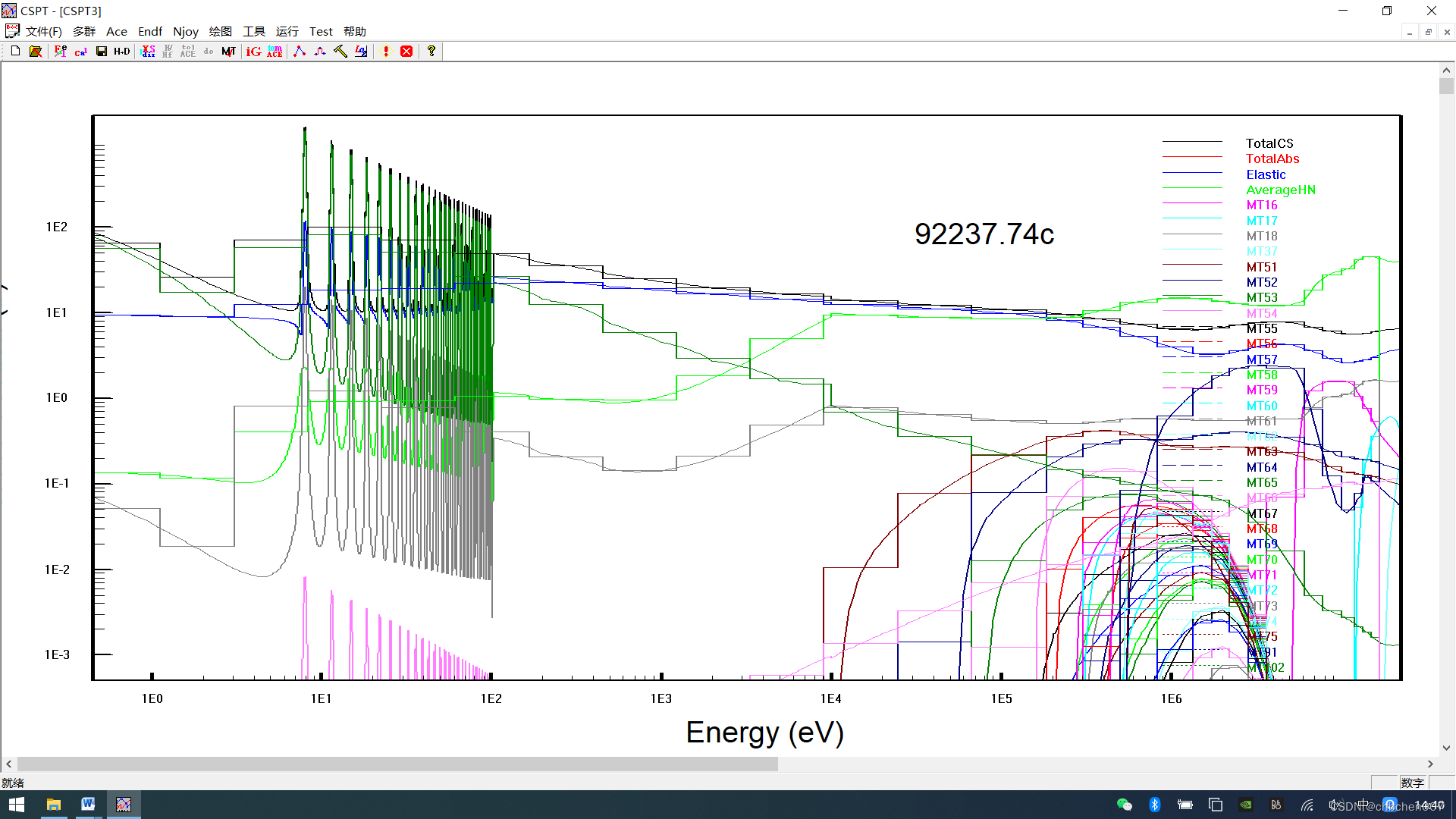Click the yellow question mark help icon
This screenshot has height=819, width=1456.
(431, 51)
